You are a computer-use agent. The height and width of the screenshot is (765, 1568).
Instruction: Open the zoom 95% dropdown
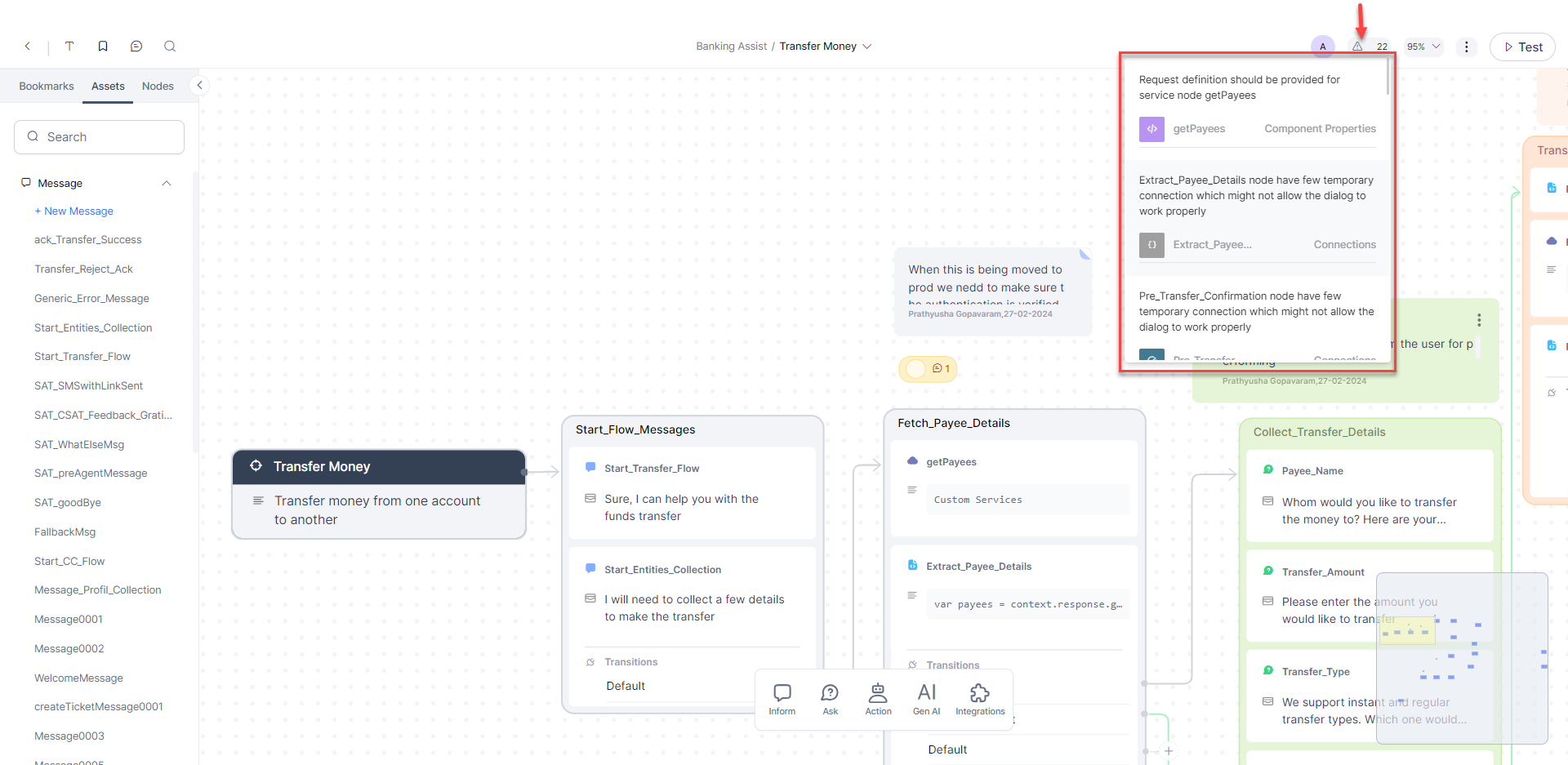click(1423, 47)
